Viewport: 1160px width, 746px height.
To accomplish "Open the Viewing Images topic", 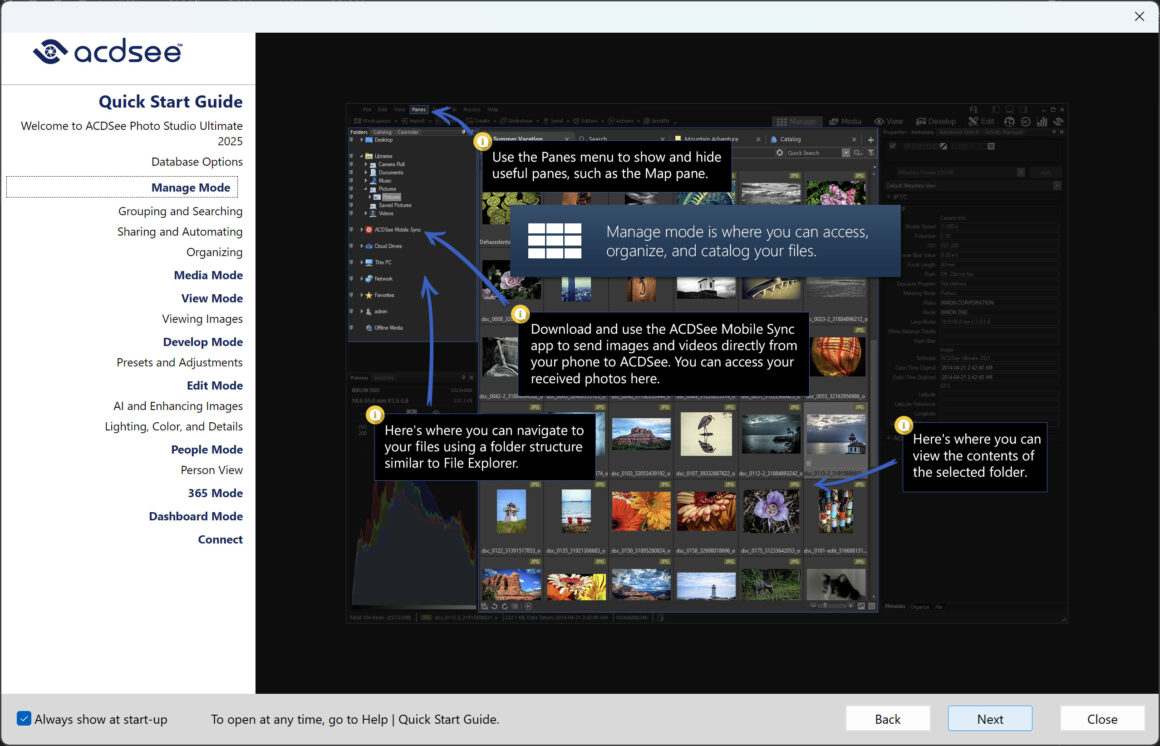I will 203,318.
